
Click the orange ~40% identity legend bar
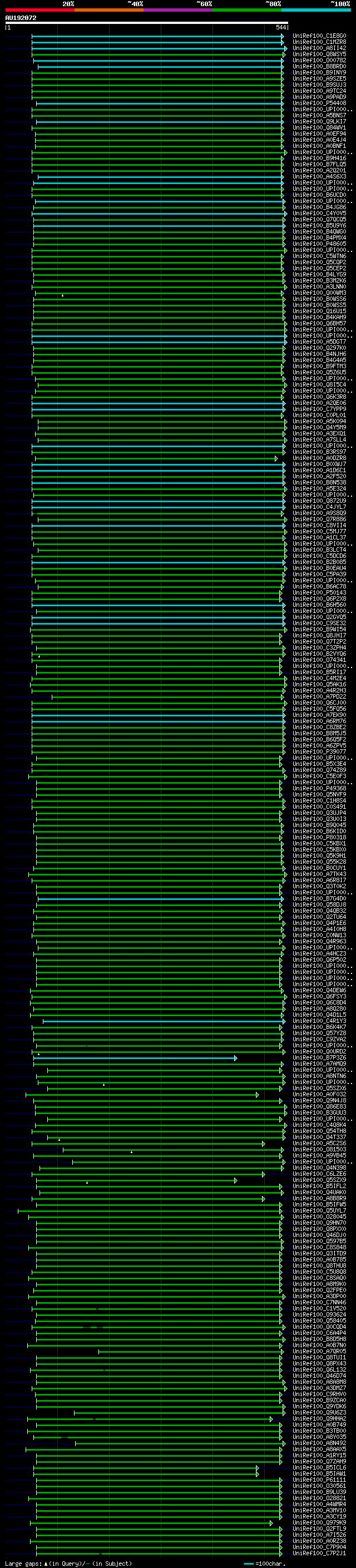point(109,10)
